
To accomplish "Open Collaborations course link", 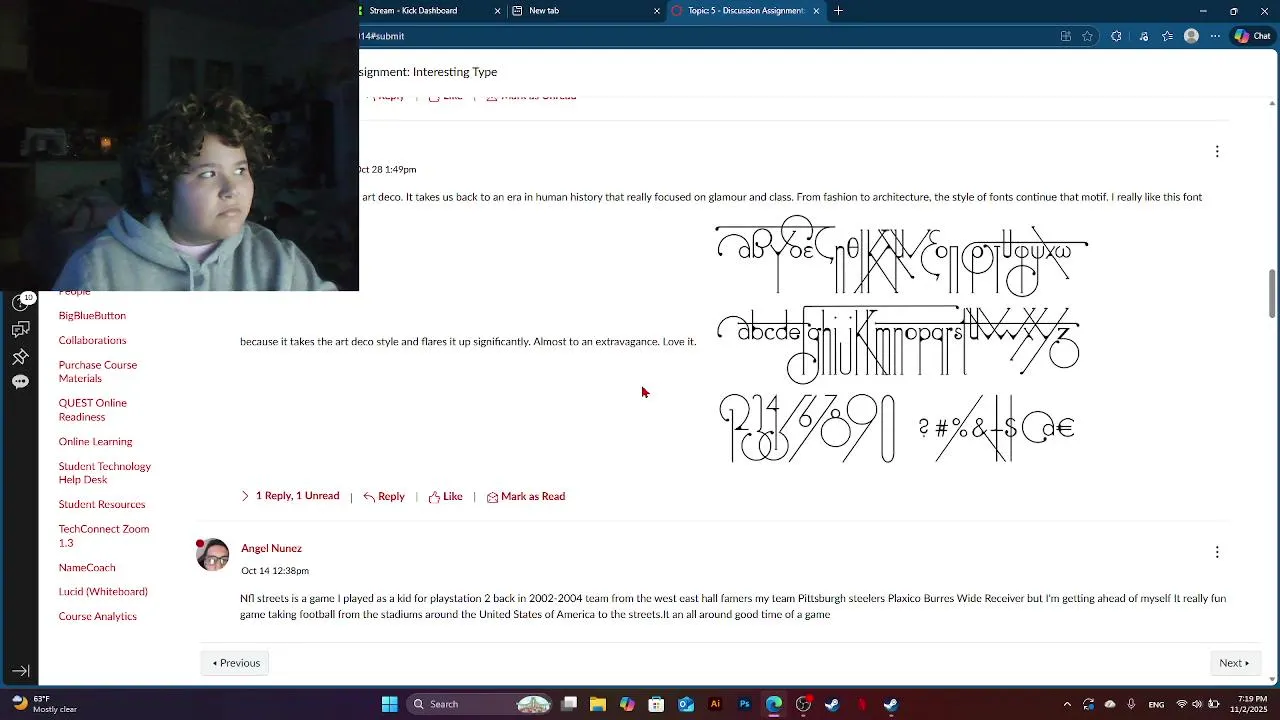I will click(92, 341).
